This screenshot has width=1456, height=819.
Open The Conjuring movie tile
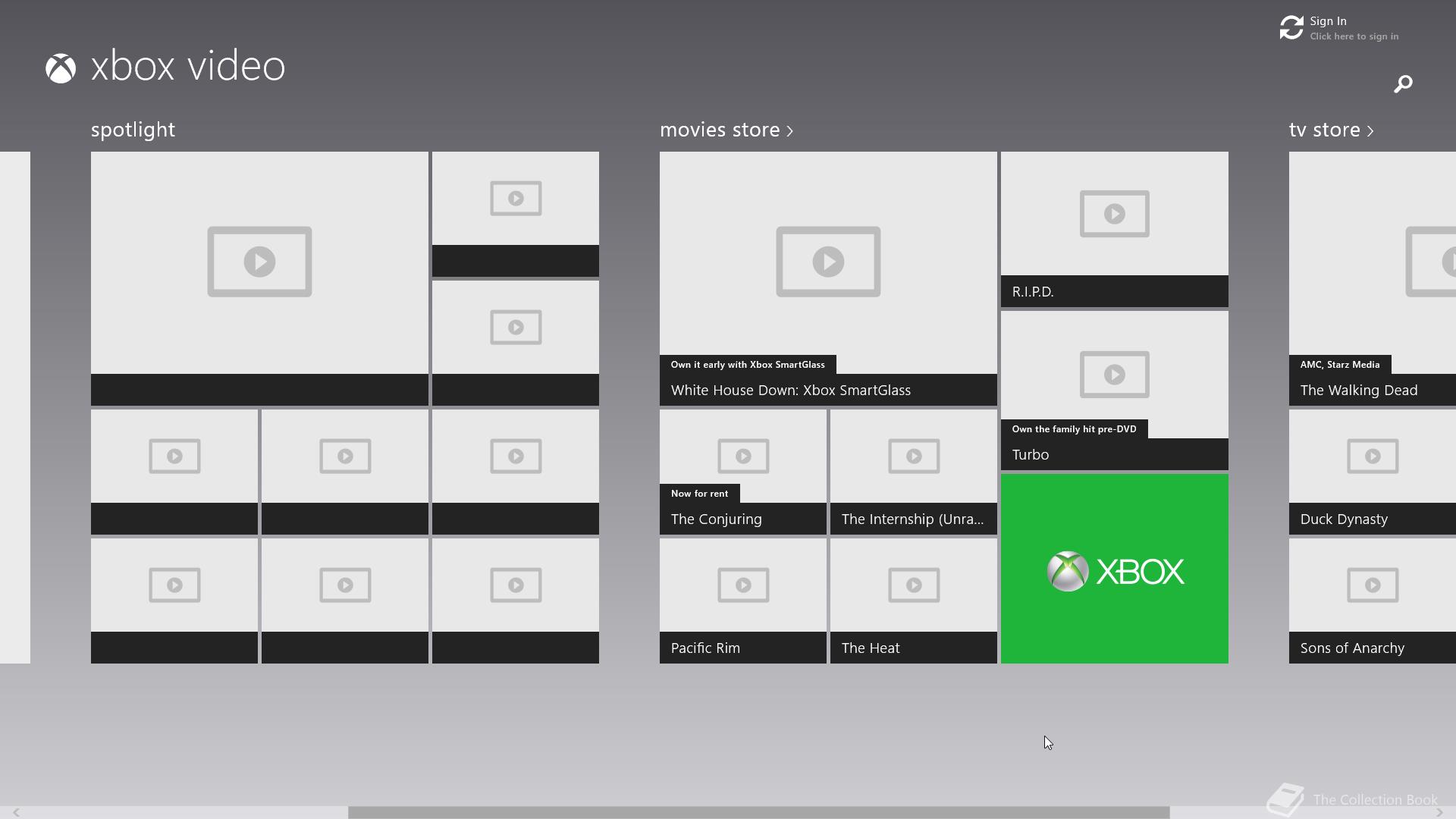pos(743,472)
